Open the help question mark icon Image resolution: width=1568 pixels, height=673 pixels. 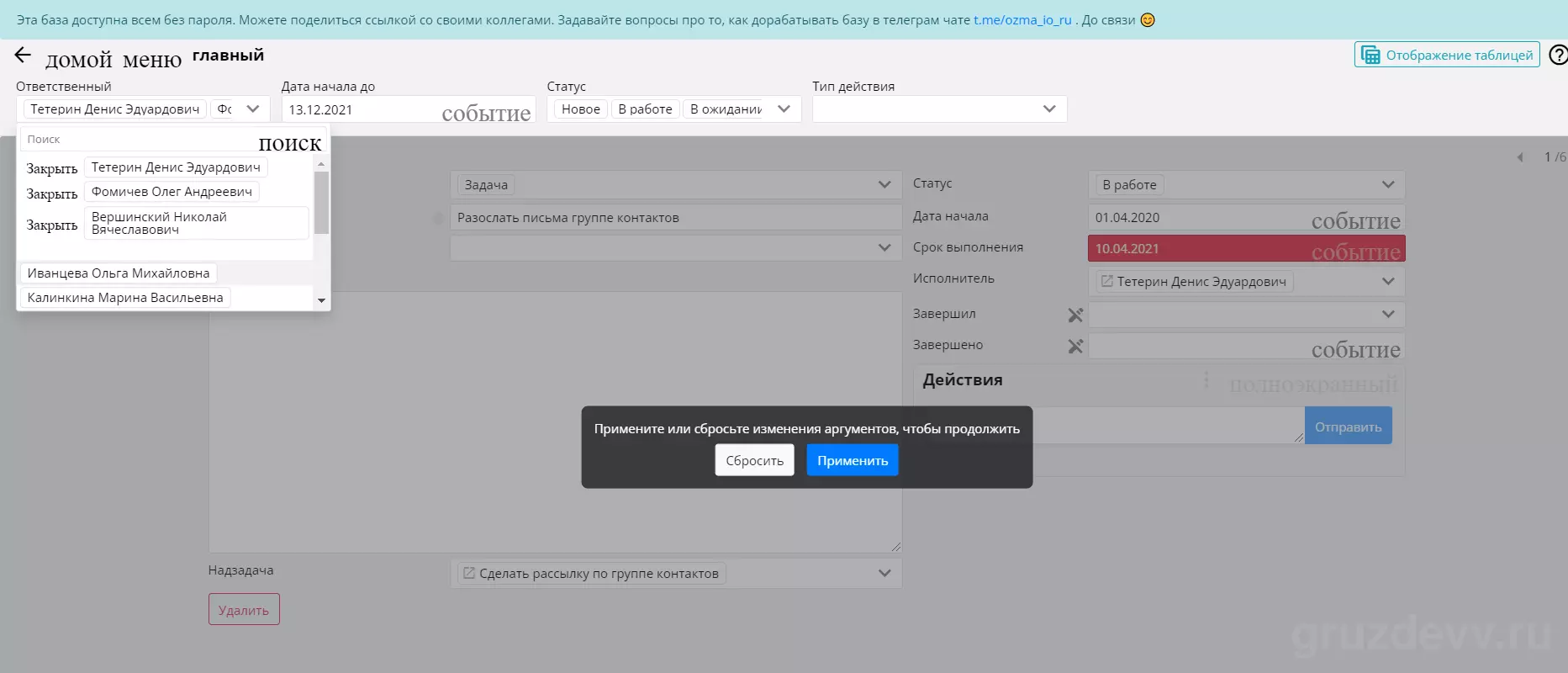[x=1558, y=55]
